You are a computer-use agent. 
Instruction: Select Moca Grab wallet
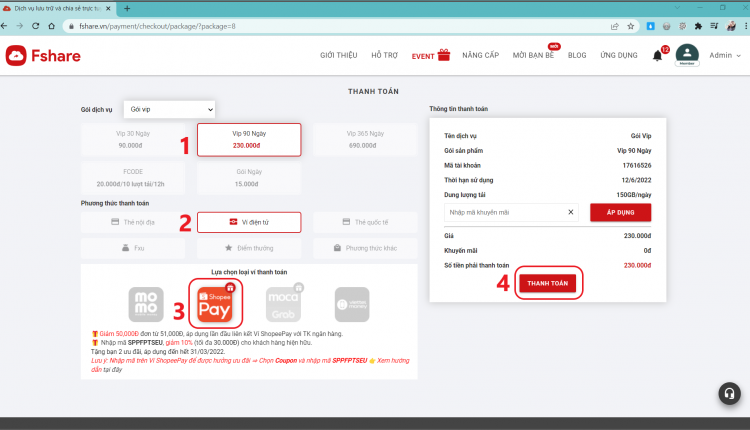(283, 304)
